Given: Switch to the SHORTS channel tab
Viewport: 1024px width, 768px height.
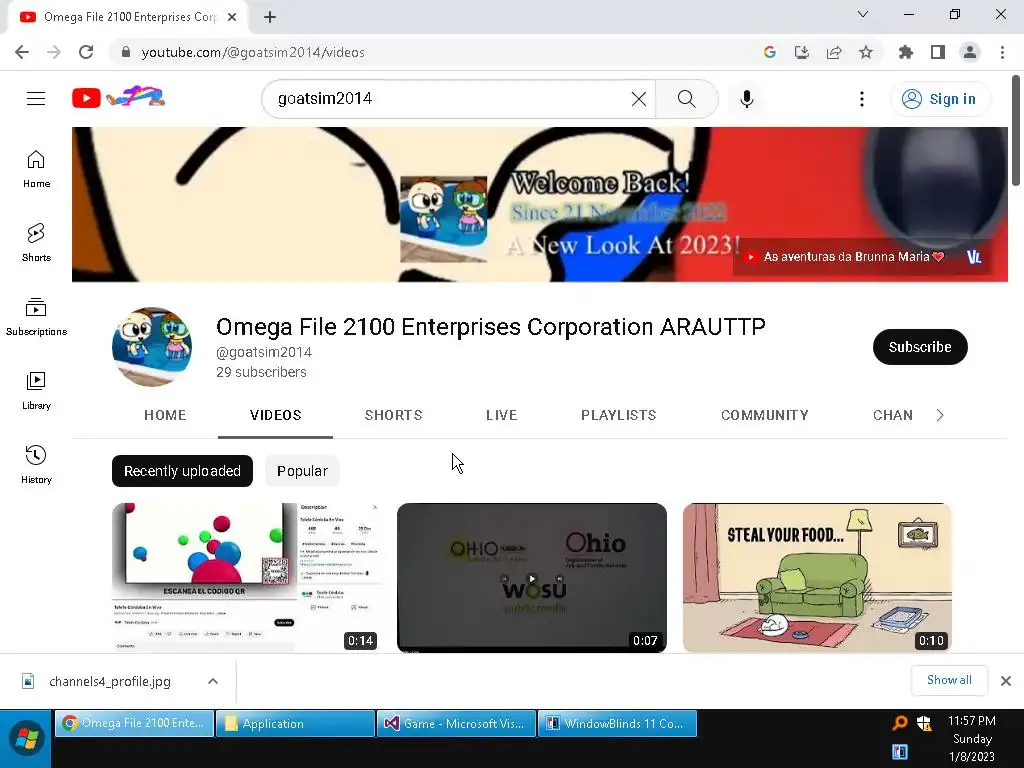Looking at the screenshot, I should 393,415.
